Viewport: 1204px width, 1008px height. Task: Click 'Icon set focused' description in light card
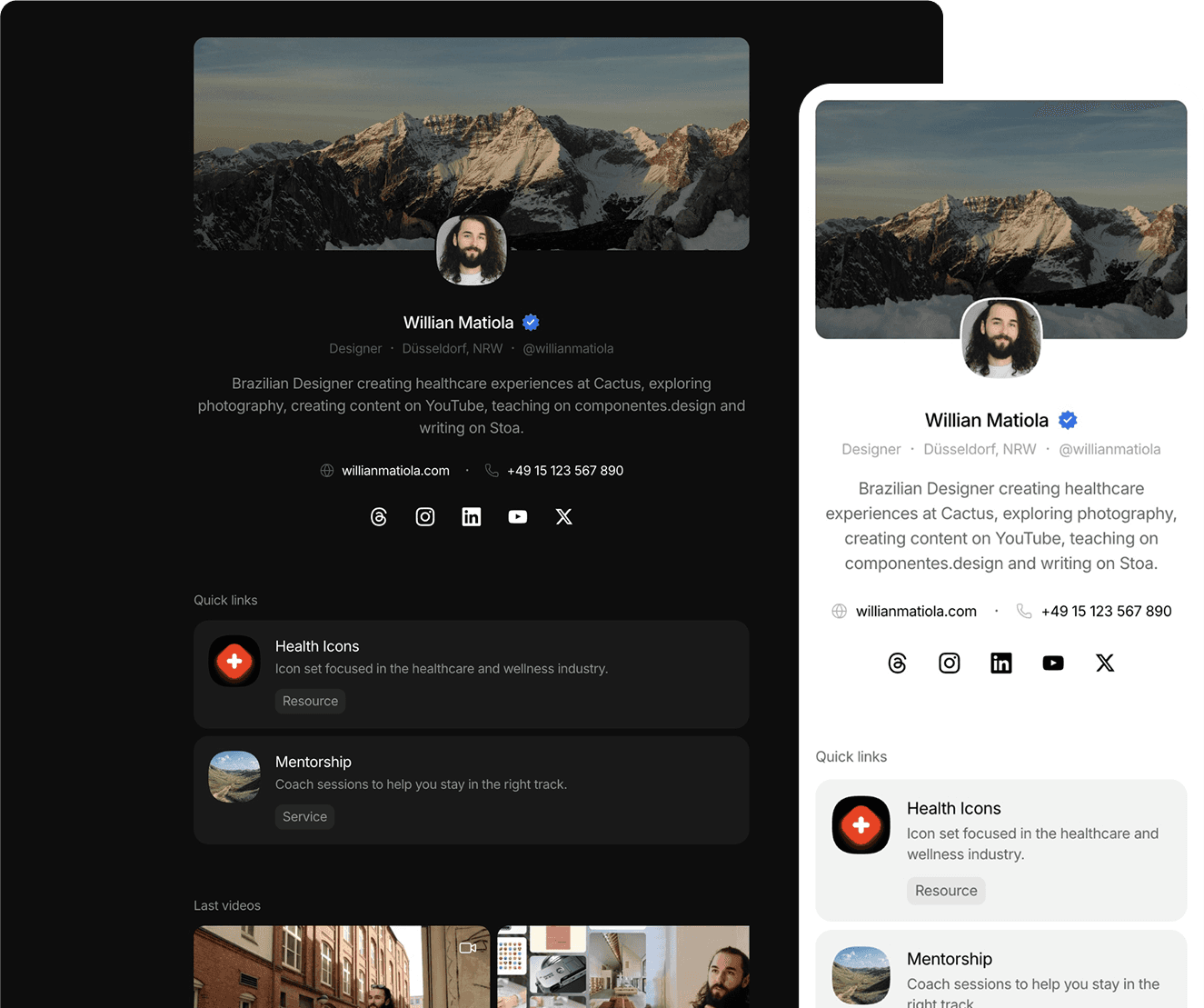(1033, 843)
